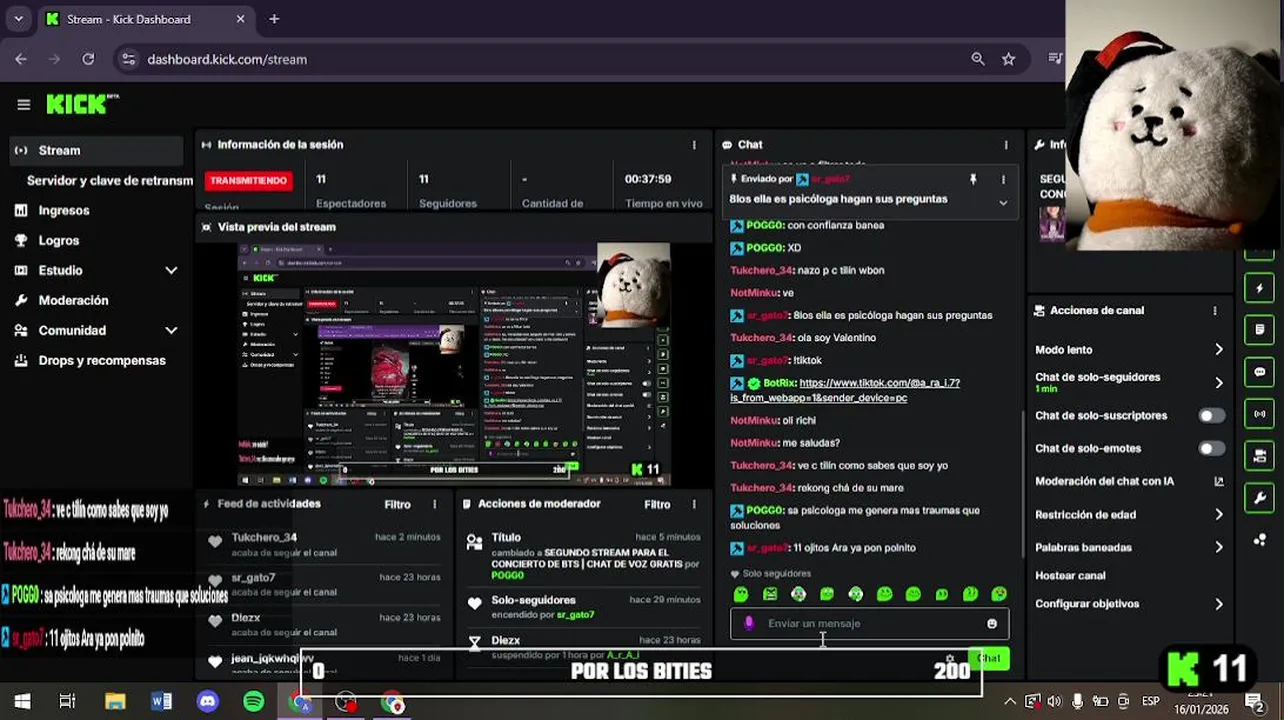Open Discord from taskbar
1284x720 pixels.
tap(208, 702)
